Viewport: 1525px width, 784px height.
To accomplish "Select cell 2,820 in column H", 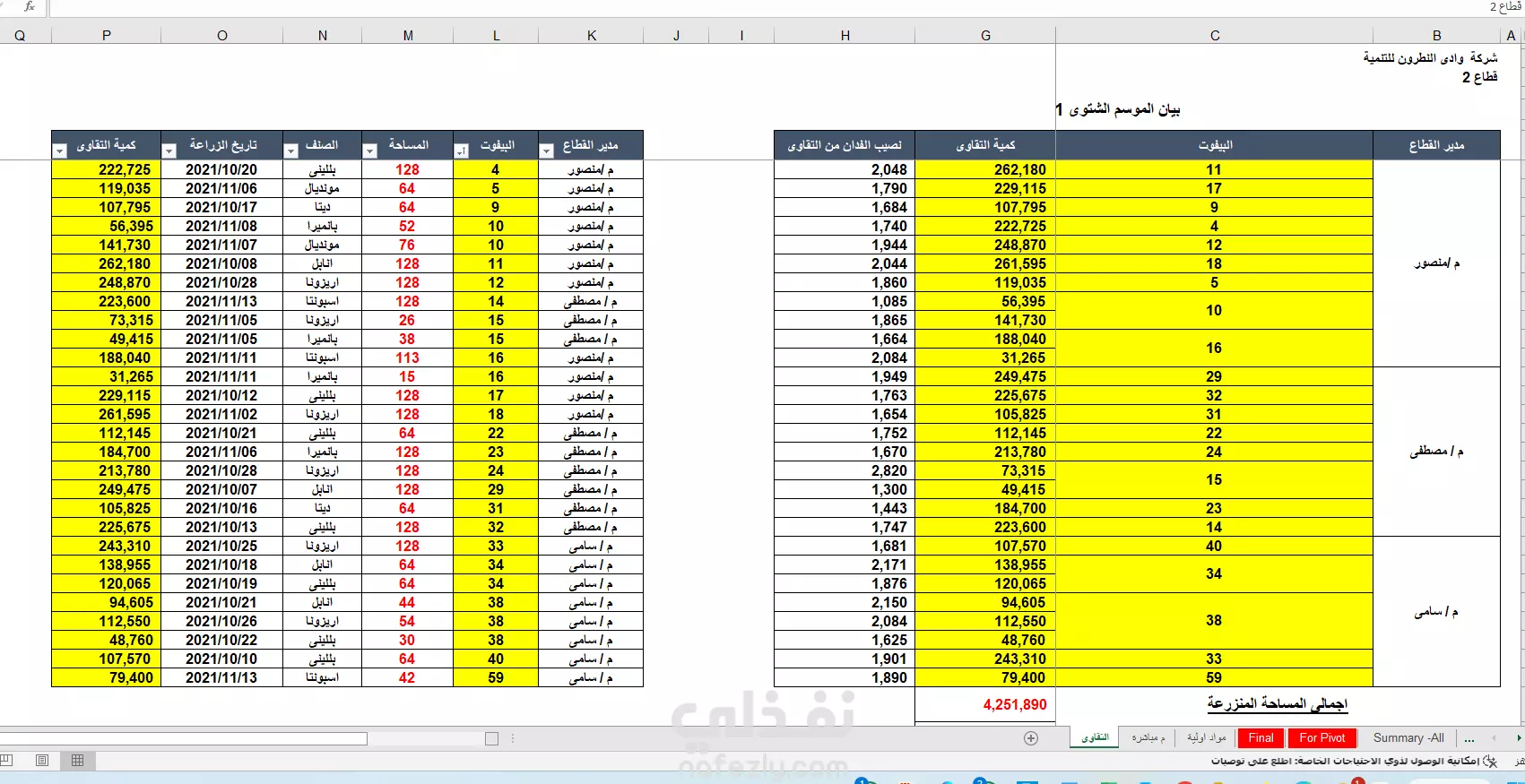I will coord(845,470).
